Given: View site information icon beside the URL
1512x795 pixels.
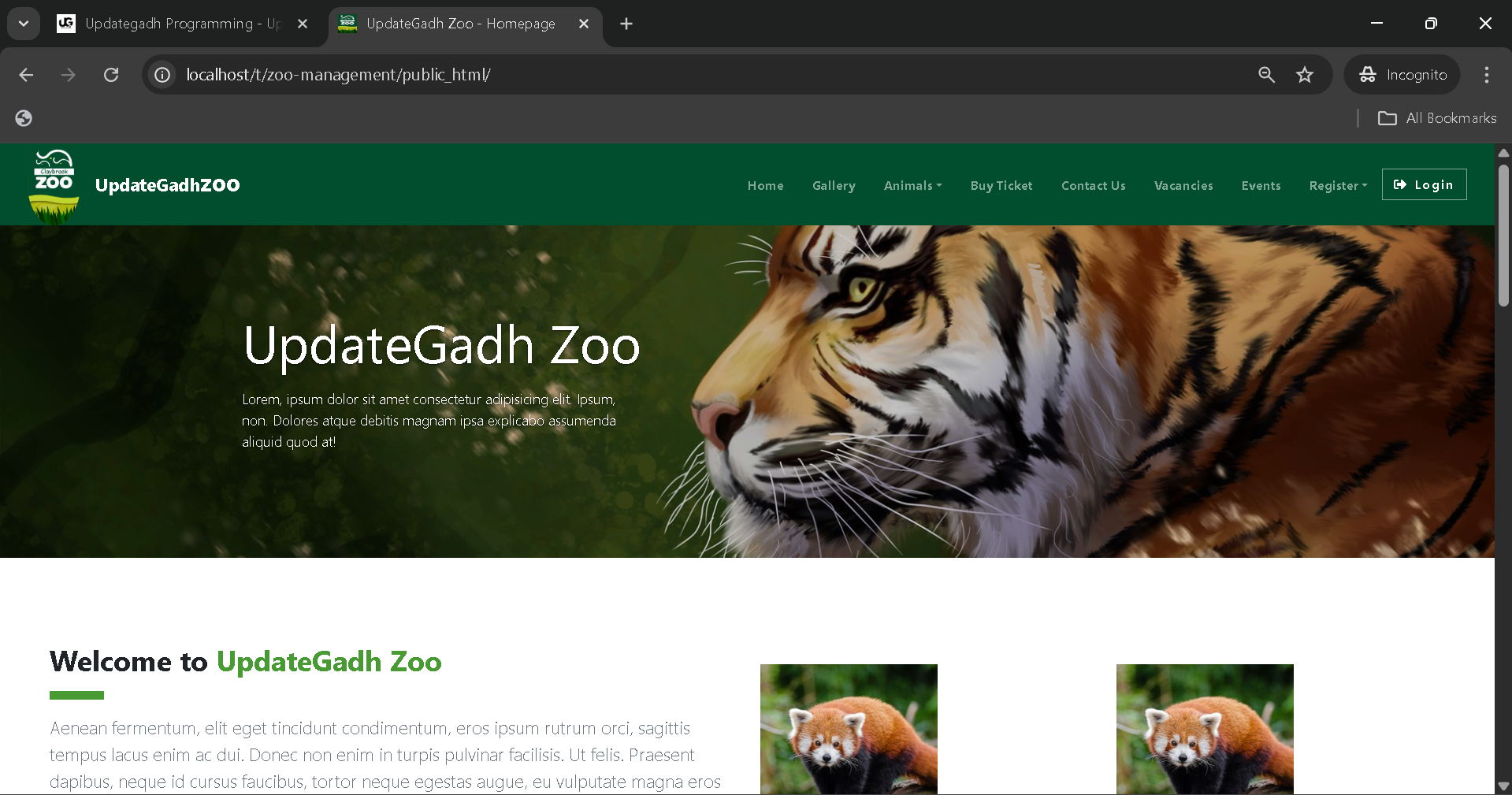Looking at the screenshot, I should 162,75.
